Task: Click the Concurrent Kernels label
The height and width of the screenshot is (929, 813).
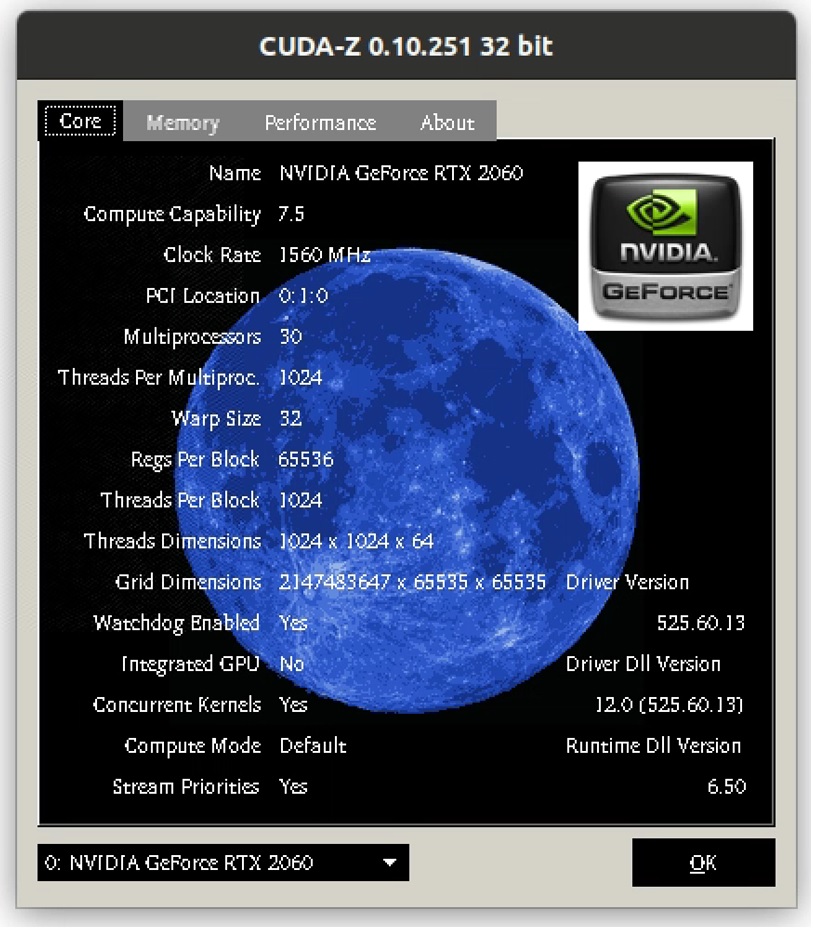Action: (x=177, y=704)
